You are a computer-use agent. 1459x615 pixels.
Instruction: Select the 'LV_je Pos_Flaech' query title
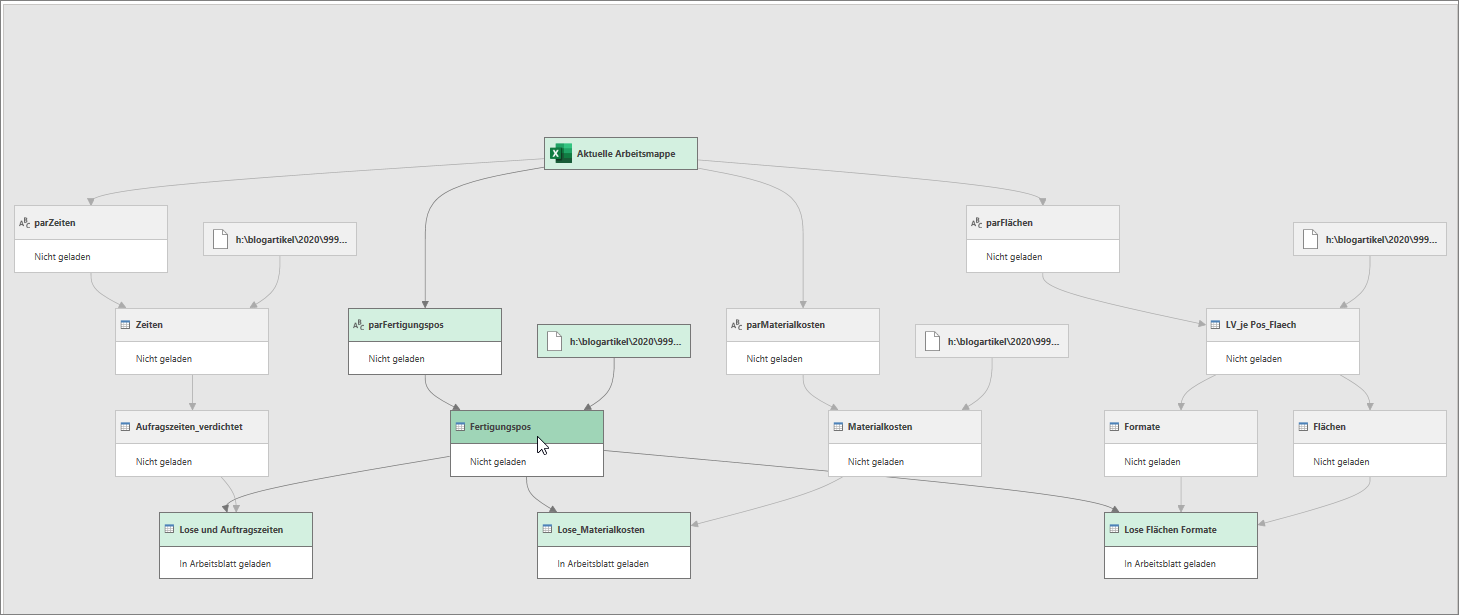click(x=1261, y=325)
